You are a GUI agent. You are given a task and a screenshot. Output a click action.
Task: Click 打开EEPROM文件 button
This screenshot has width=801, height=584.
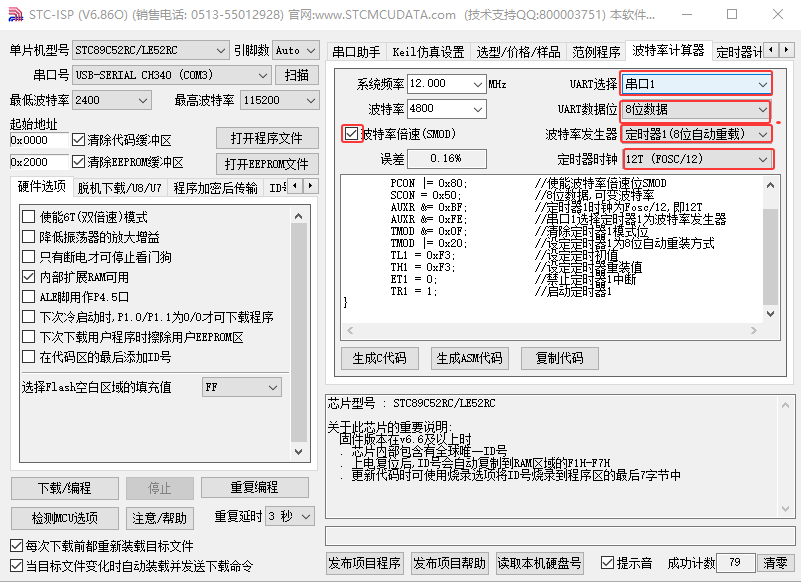tap(267, 164)
